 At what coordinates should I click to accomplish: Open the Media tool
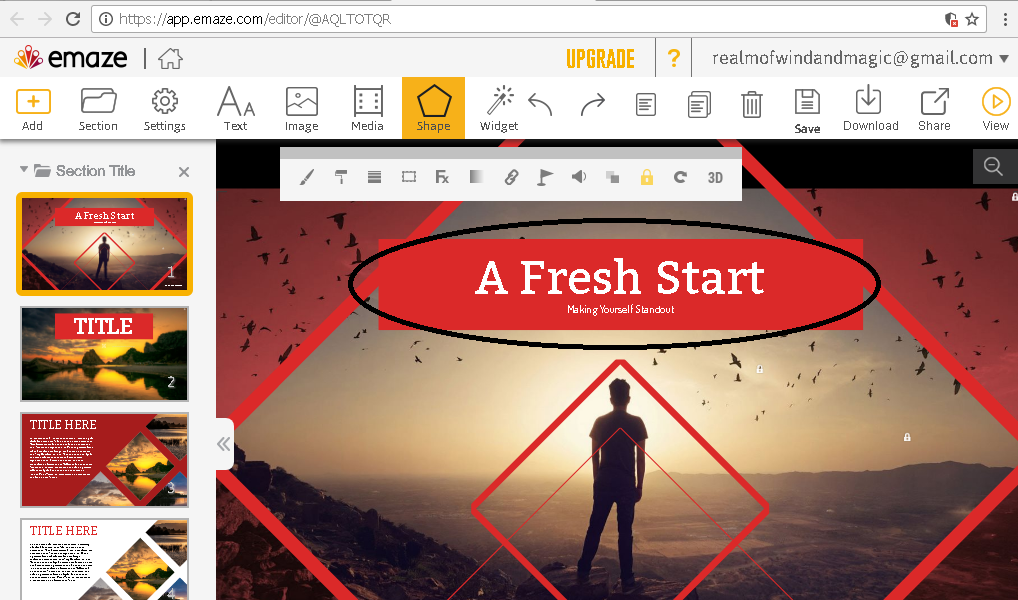[367, 108]
